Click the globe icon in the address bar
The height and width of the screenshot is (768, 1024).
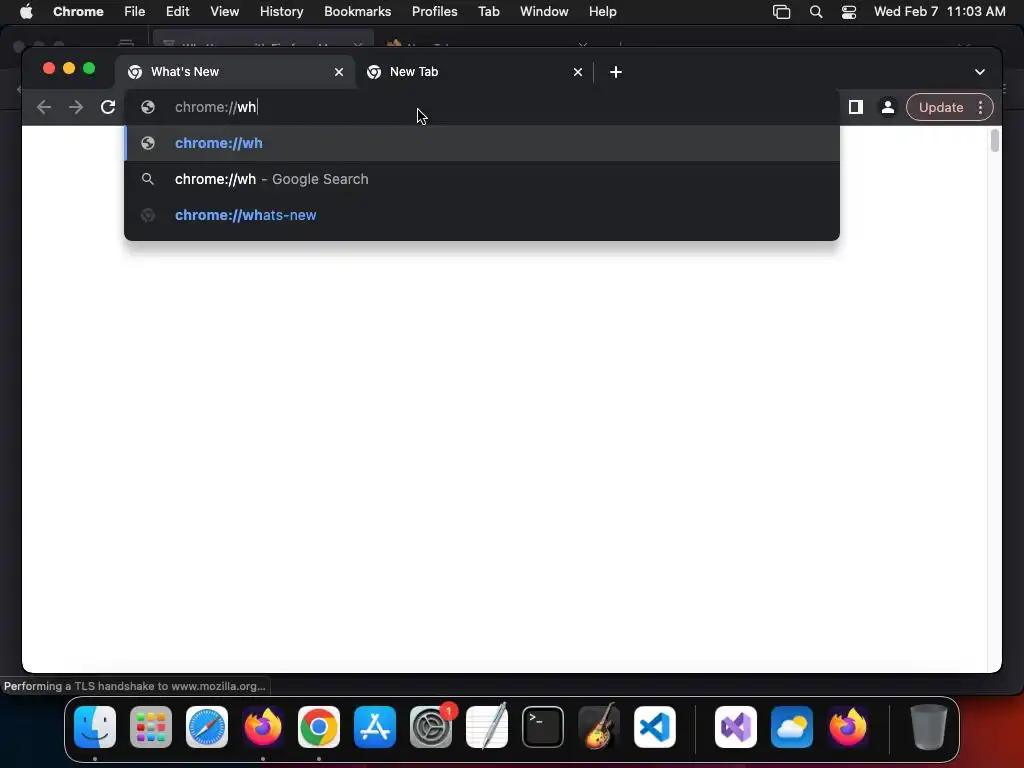(x=148, y=107)
